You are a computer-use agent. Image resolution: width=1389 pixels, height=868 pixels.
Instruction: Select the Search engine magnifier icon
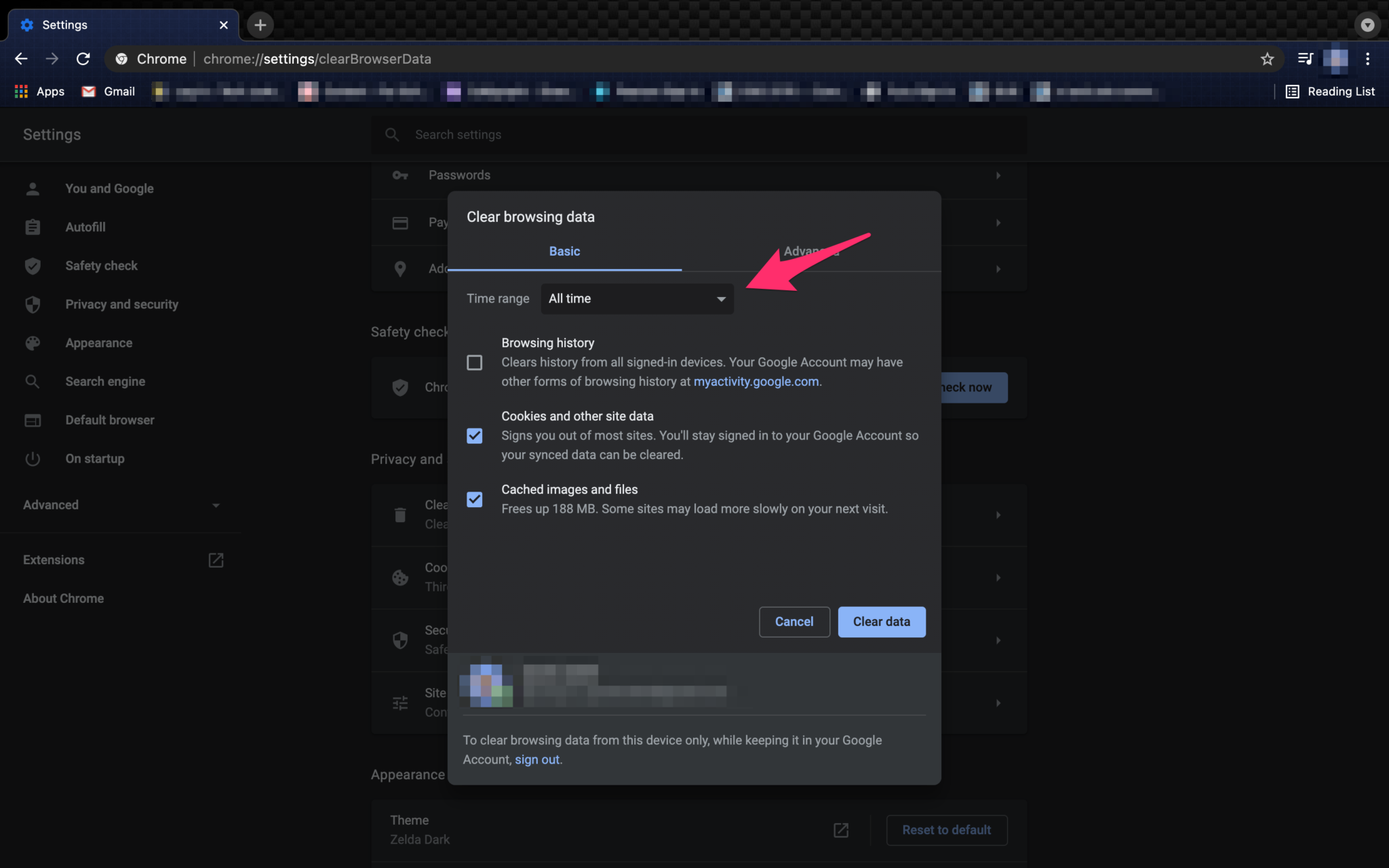click(x=33, y=381)
